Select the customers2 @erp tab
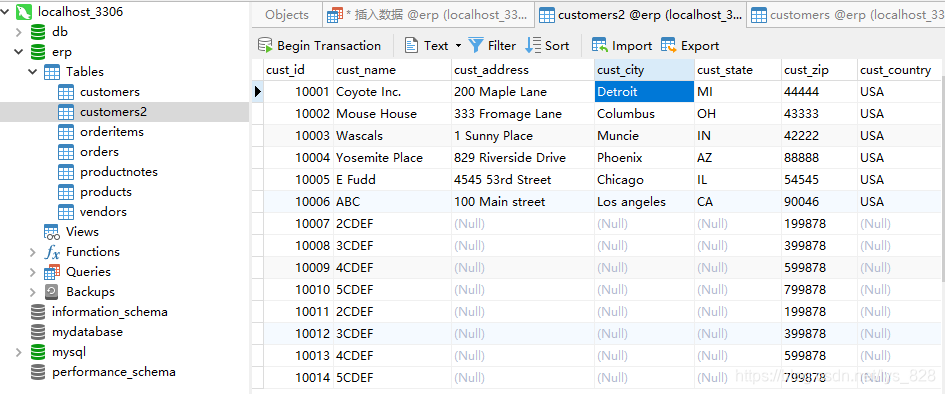945x394 pixels. 641,15
